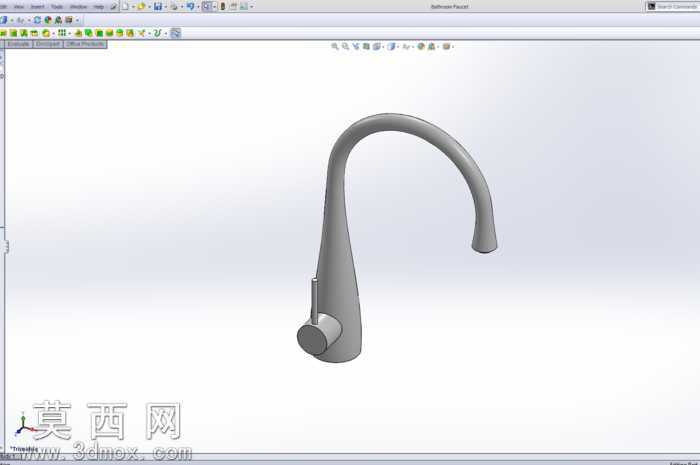Open View Orientation in heads-up toolbar

coord(377,46)
